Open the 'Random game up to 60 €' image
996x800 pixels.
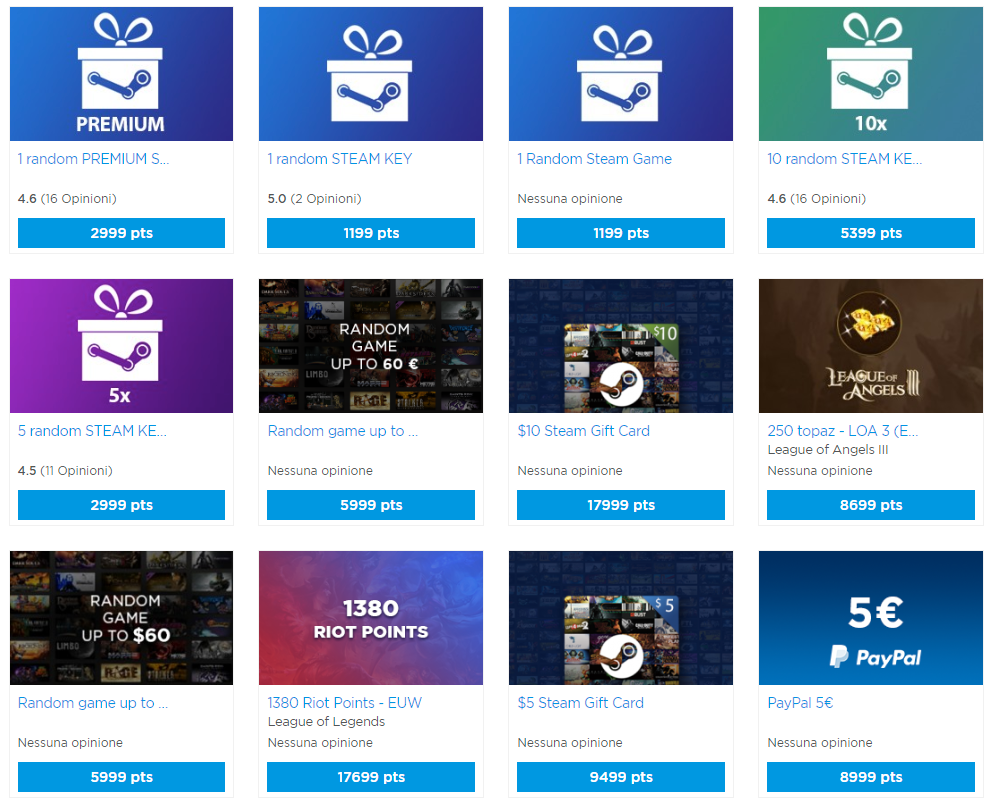371,346
